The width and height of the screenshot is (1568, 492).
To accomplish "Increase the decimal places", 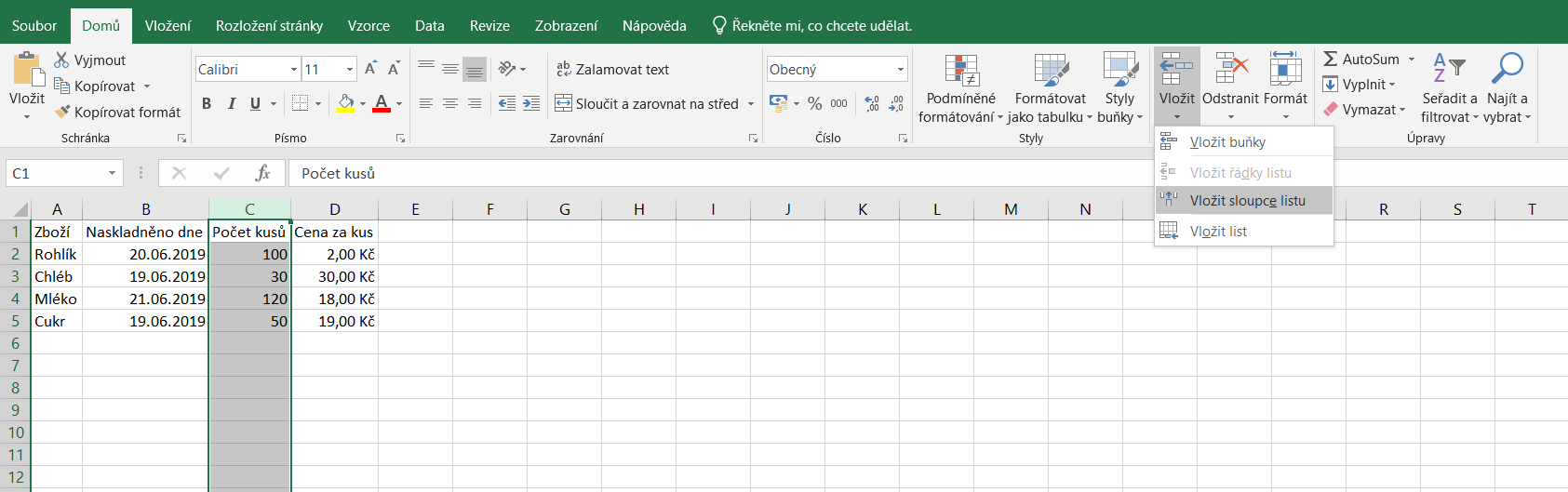I will click(872, 103).
